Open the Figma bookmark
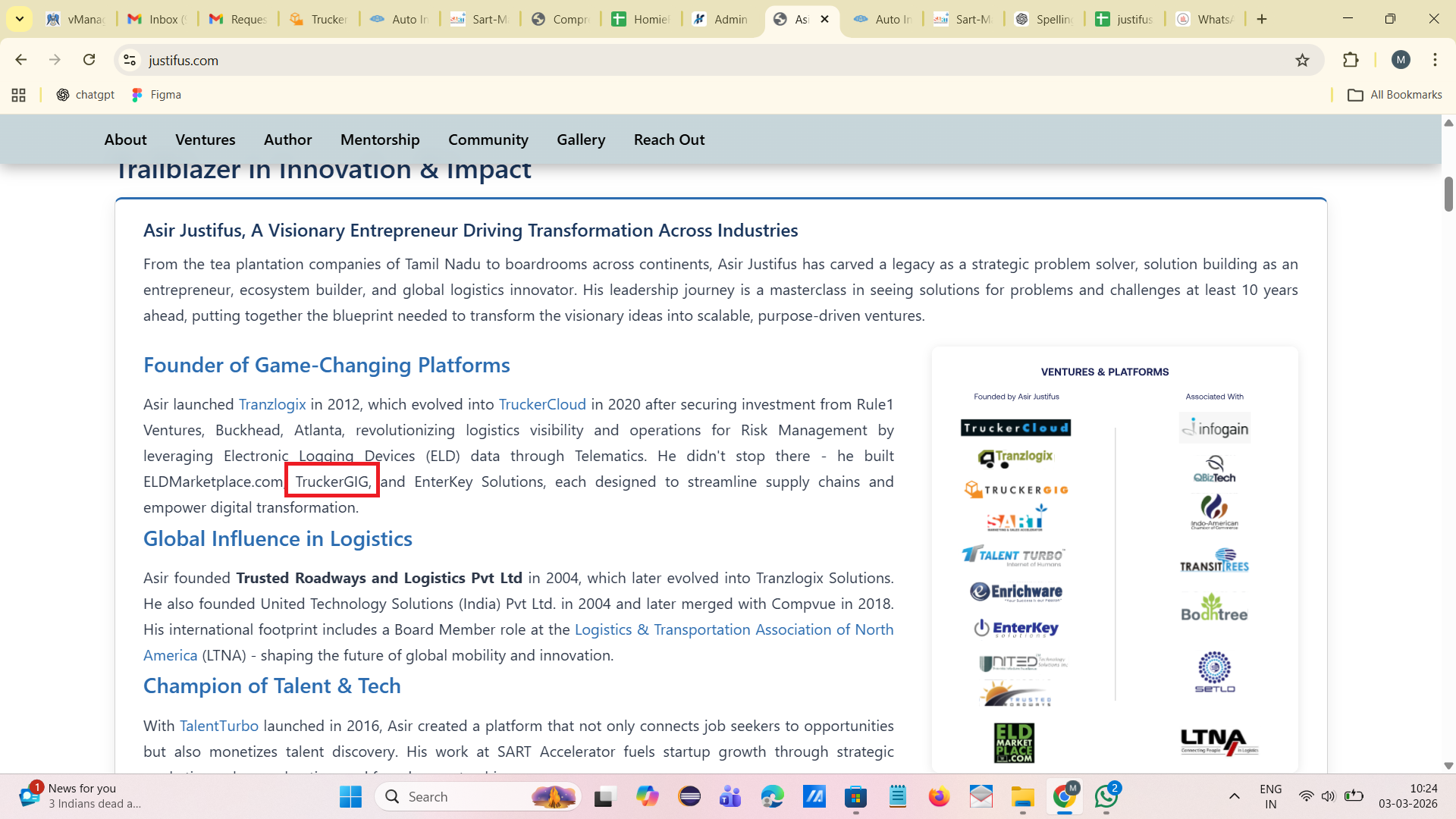The image size is (1456, 819). click(156, 95)
